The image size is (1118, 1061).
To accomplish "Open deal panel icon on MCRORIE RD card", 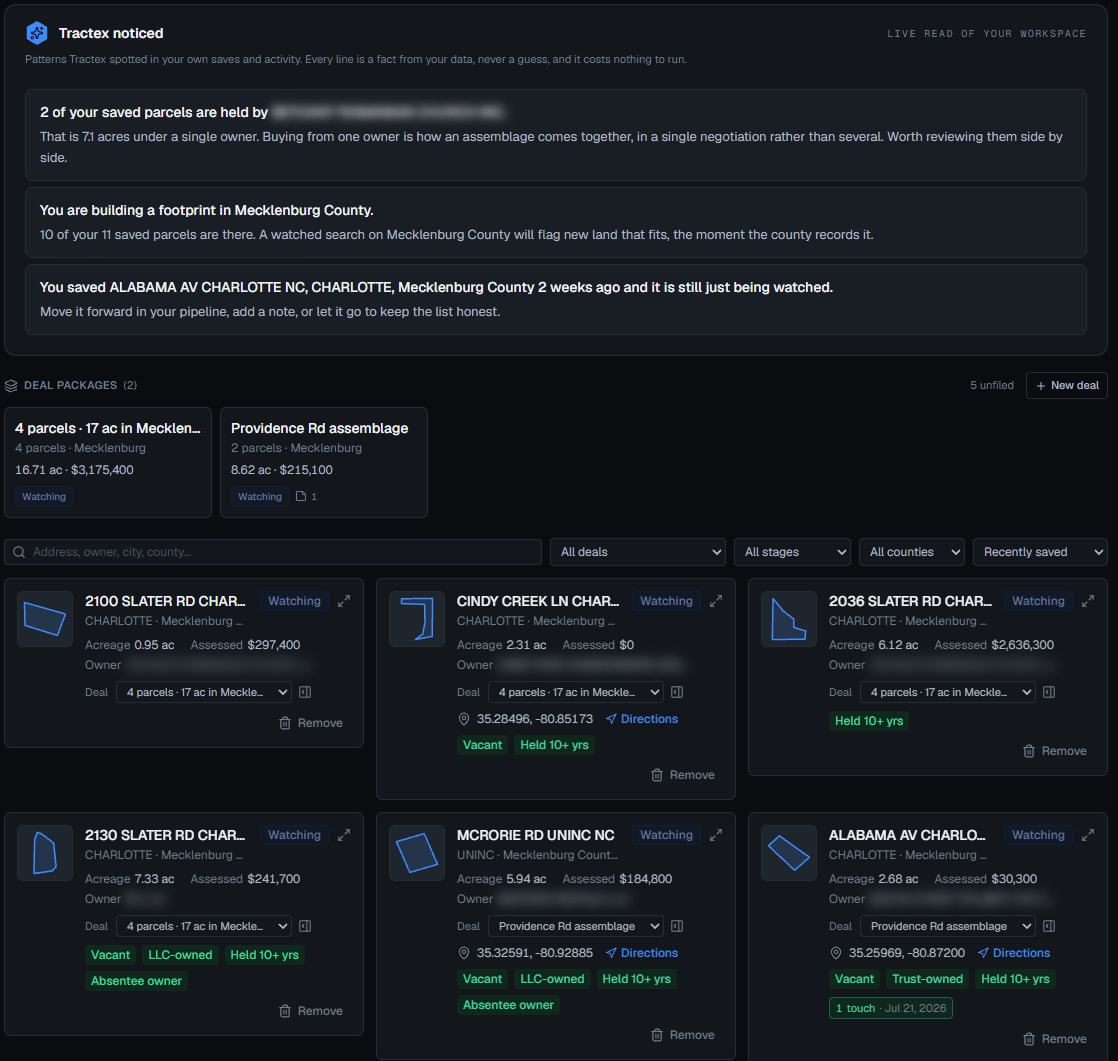I will 677,926.
